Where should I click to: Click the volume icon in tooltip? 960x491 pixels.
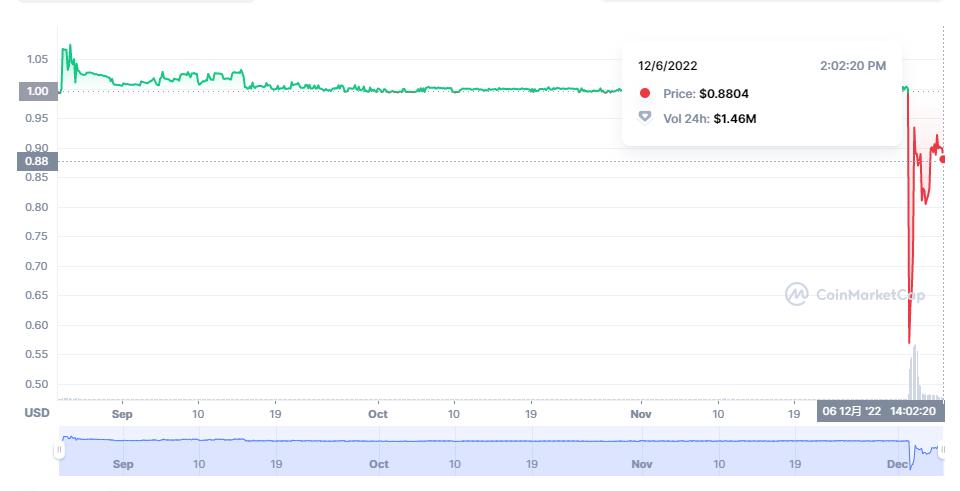[645, 118]
